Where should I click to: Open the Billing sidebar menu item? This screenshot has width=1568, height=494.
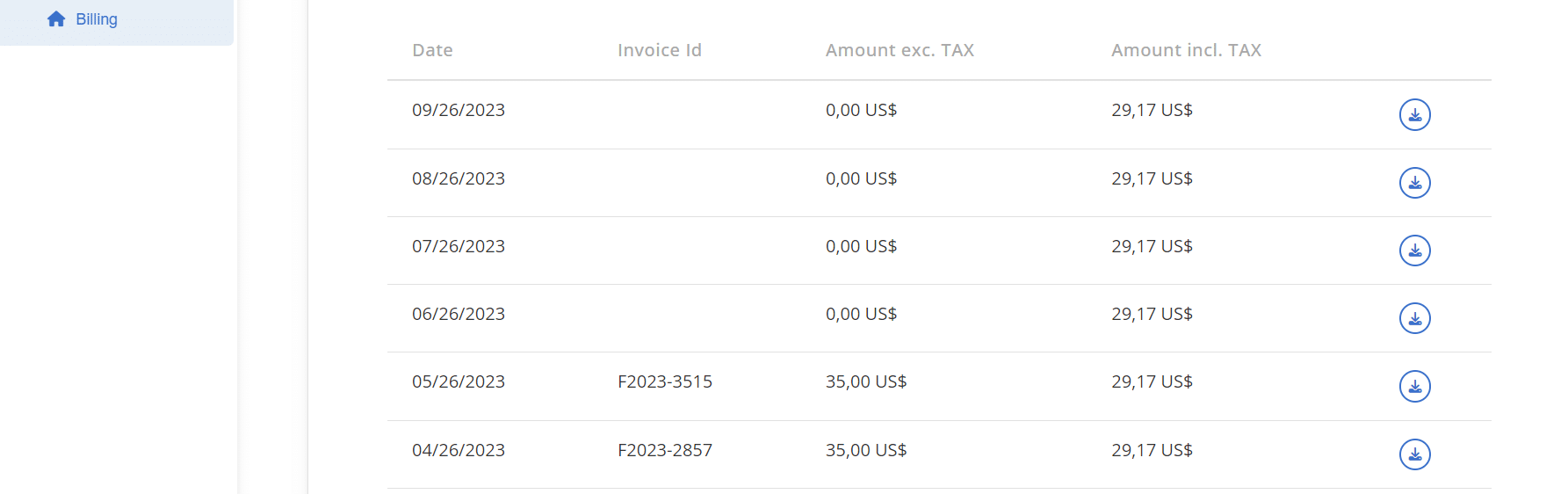tap(97, 19)
